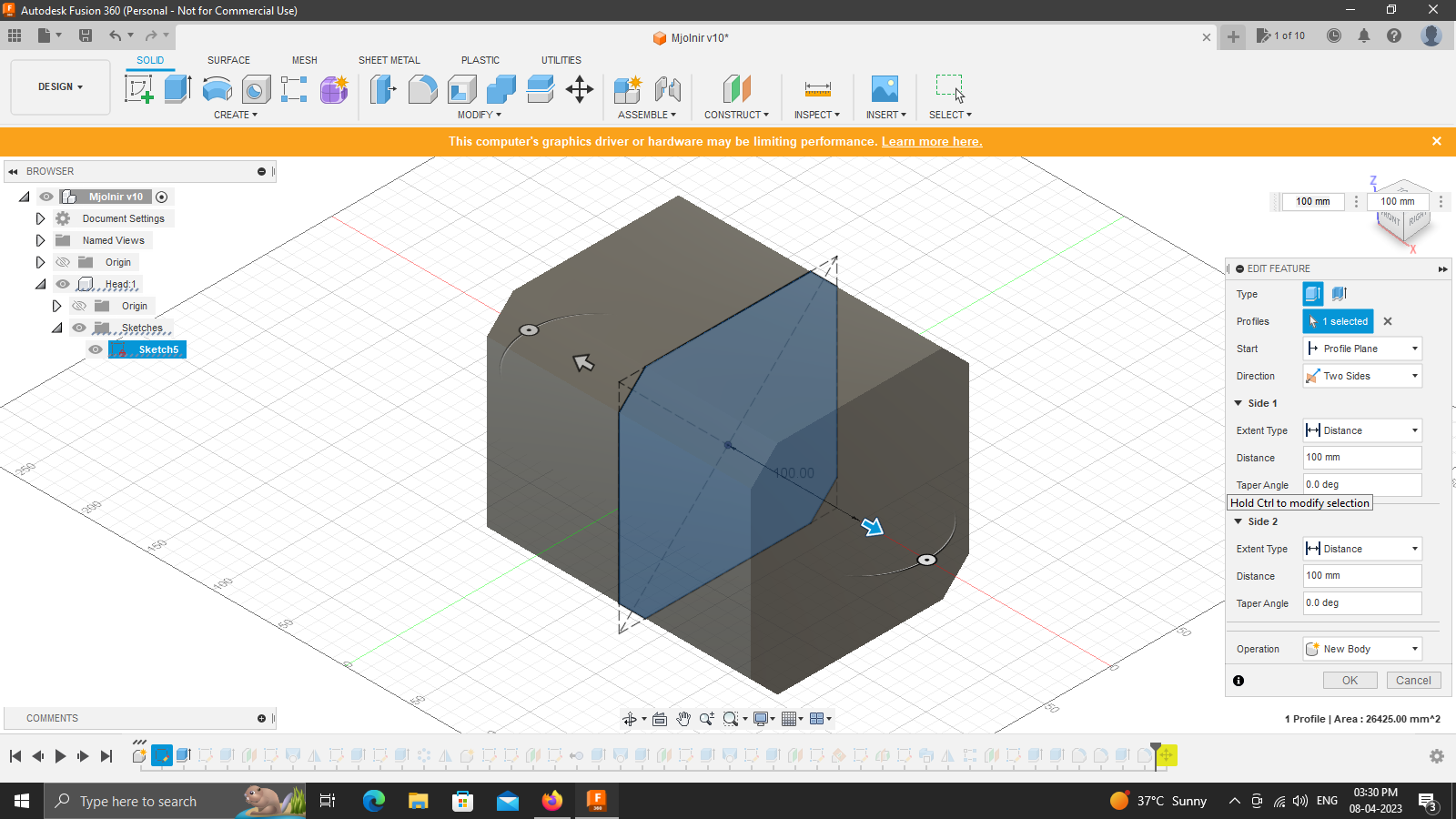Image resolution: width=1456 pixels, height=819 pixels.
Task: Open the Revolve tool
Action: 217,88
